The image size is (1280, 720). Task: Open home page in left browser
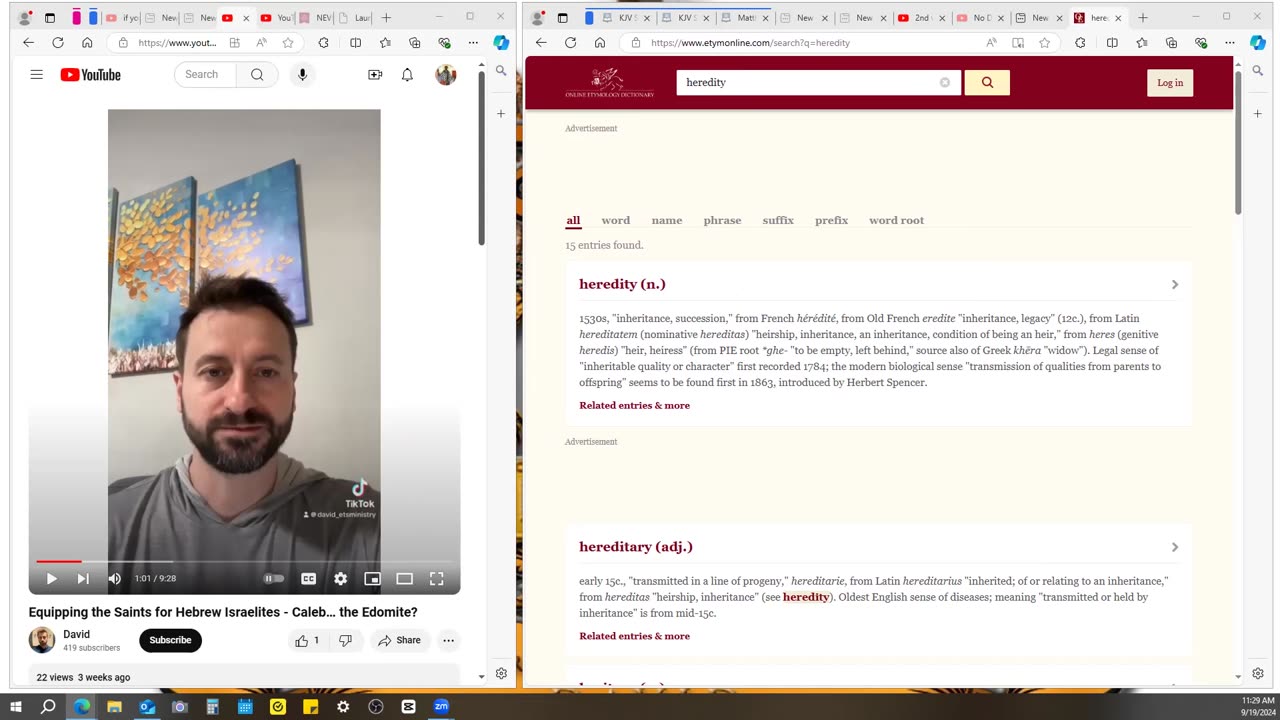(x=87, y=43)
